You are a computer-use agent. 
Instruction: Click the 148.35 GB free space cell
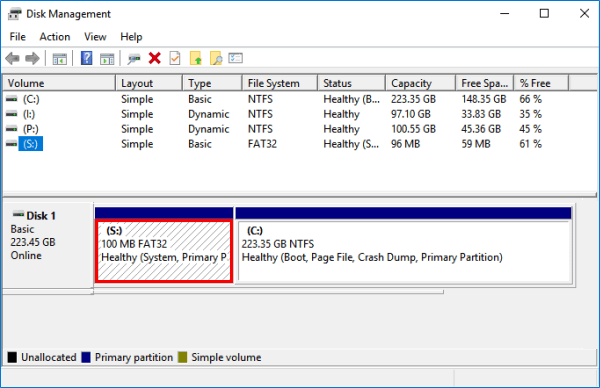point(484,99)
